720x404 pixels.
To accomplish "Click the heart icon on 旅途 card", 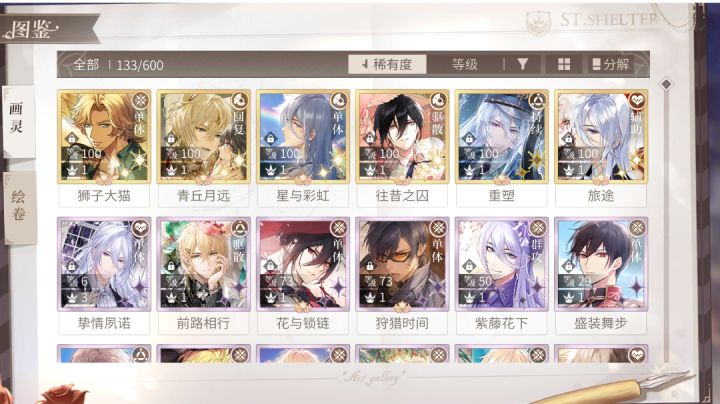I will (x=637, y=100).
